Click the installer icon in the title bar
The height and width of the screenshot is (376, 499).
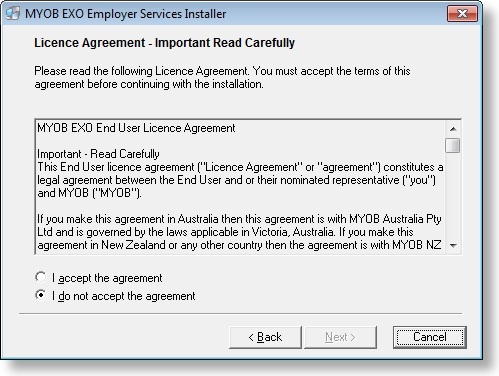[x=13, y=14]
